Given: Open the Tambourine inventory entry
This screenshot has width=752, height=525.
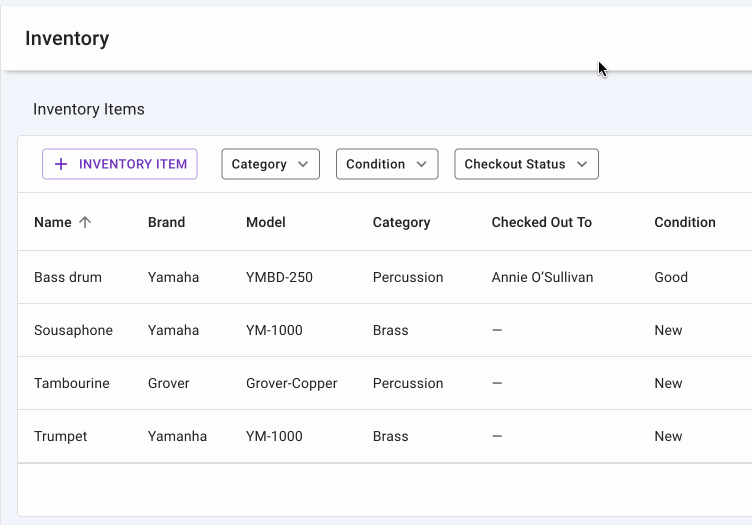Looking at the screenshot, I should coord(72,383).
